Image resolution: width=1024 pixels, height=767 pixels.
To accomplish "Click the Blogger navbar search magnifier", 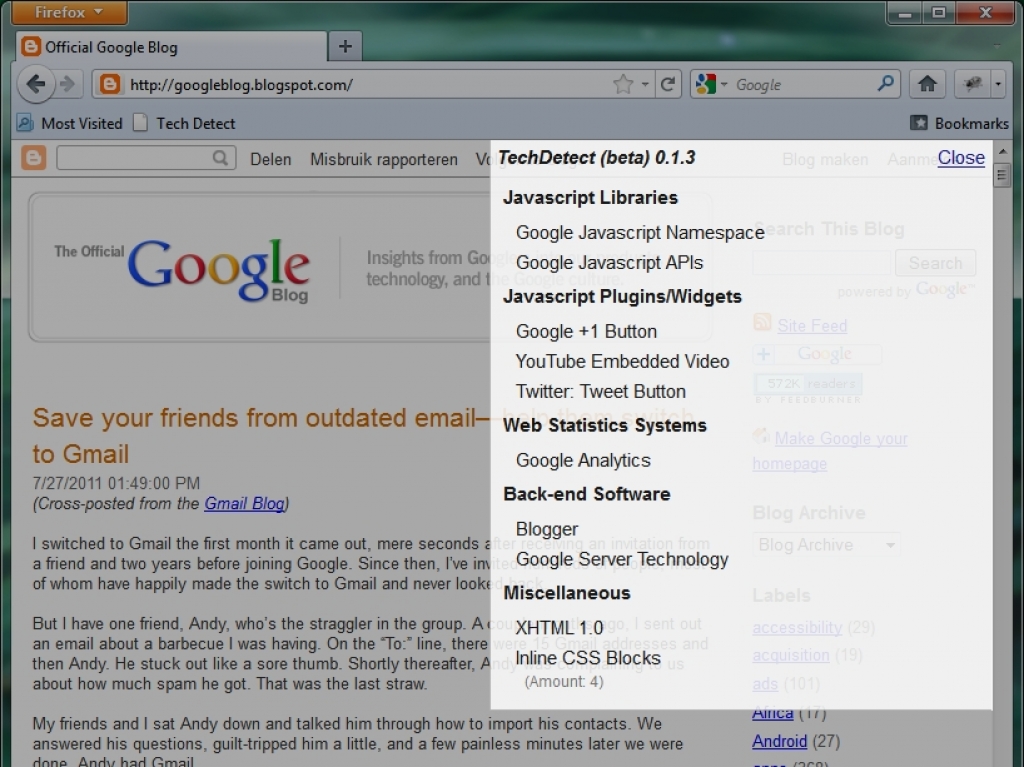I will (x=220, y=158).
